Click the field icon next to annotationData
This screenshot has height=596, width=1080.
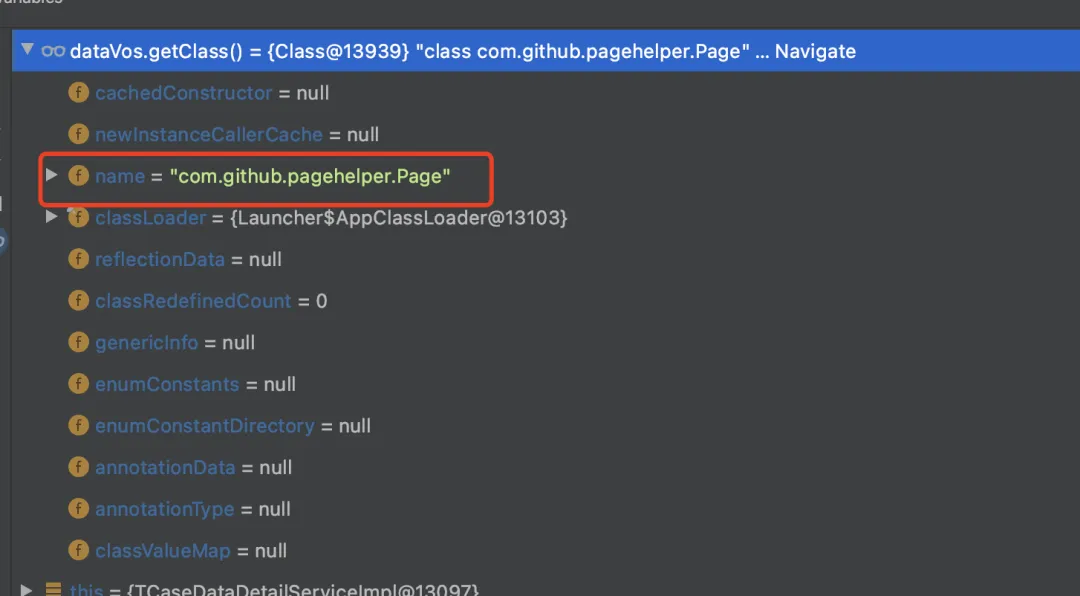(79, 467)
